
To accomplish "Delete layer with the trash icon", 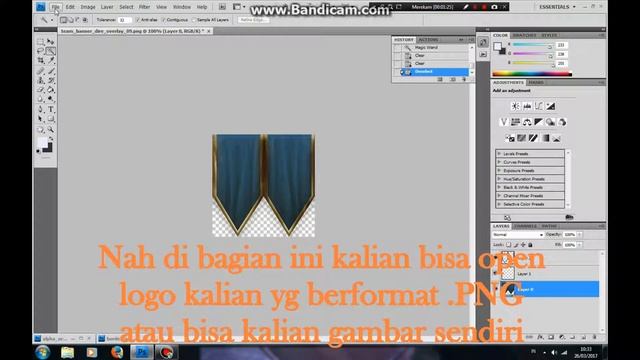I will coord(594,337).
